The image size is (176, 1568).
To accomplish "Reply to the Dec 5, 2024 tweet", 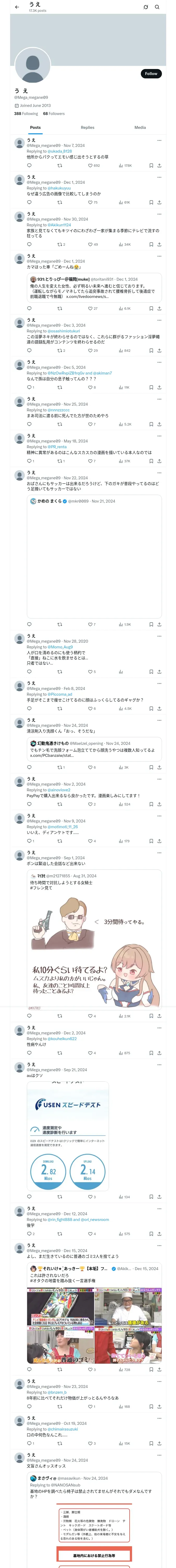I will [x=29, y=387].
